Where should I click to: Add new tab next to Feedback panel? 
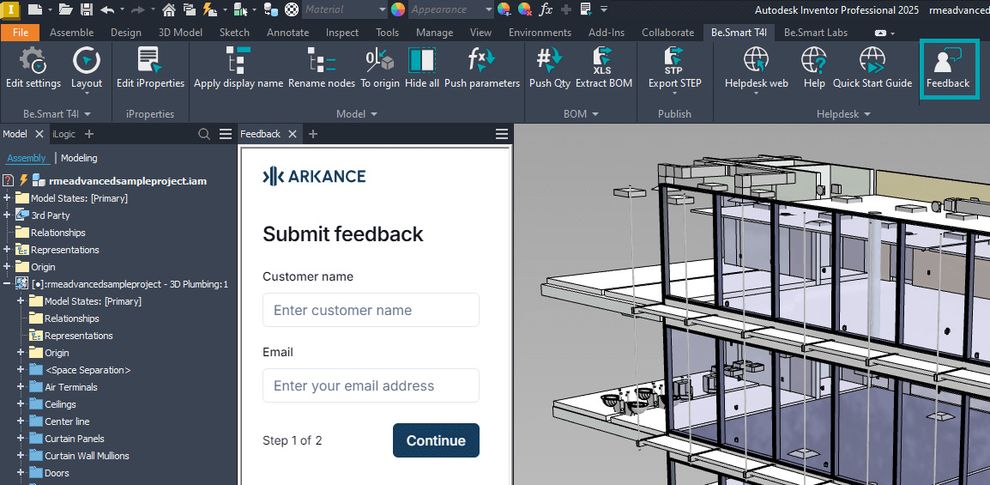[x=313, y=134]
